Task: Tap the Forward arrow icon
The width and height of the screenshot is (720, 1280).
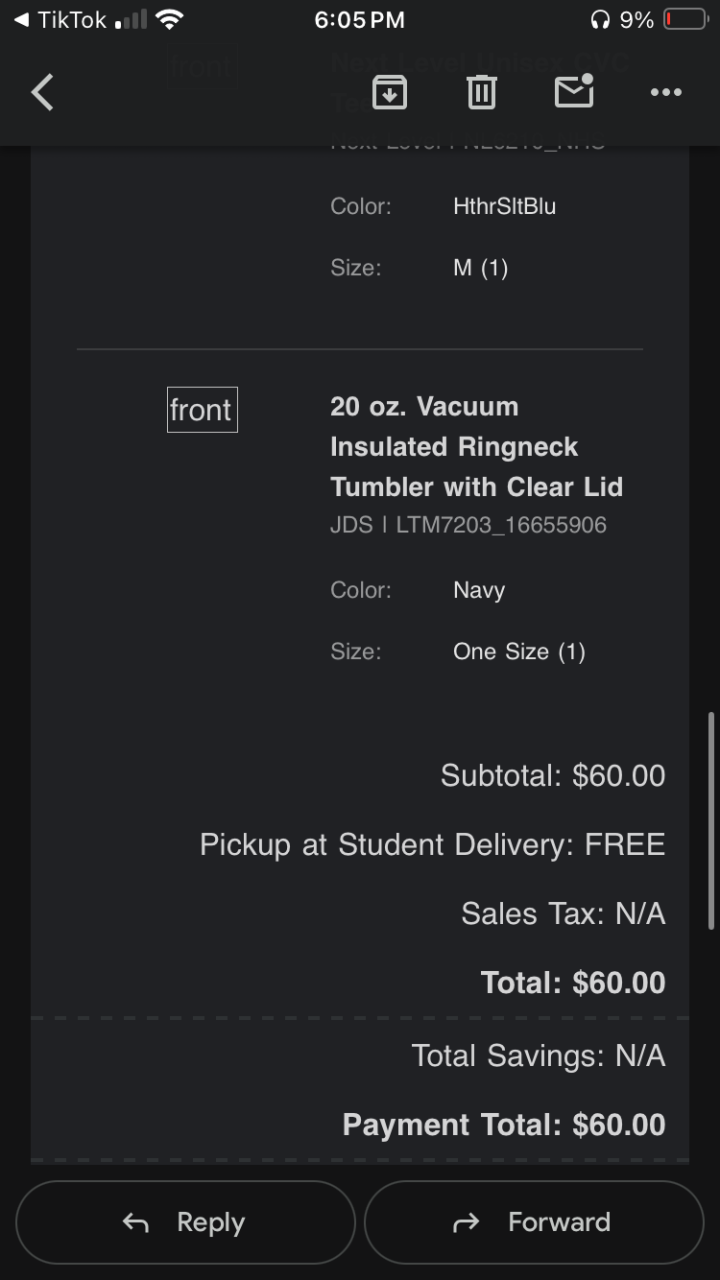Action: [x=466, y=1222]
